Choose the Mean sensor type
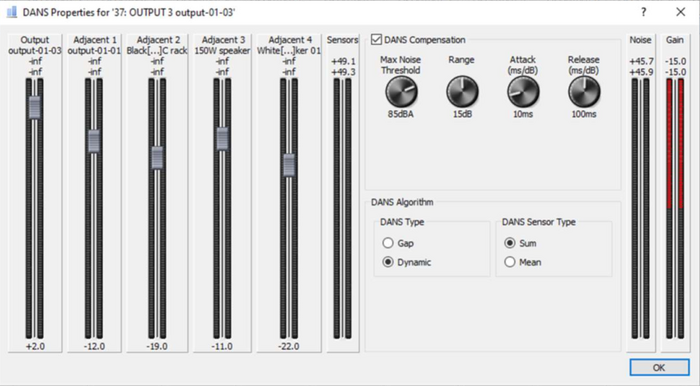700x386 pixels. pyautogui.click(x=509, y=262)
